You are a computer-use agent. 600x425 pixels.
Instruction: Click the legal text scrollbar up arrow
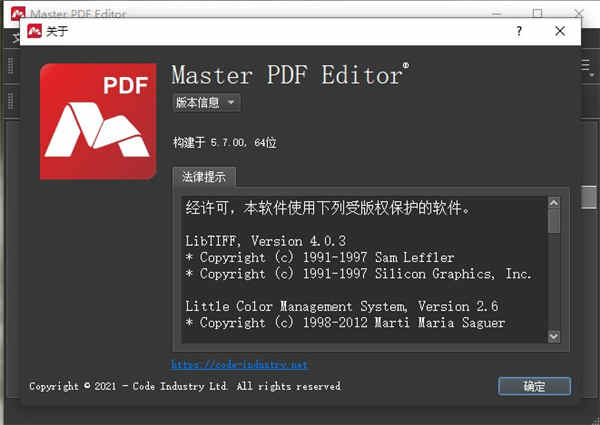coord(554,203)
